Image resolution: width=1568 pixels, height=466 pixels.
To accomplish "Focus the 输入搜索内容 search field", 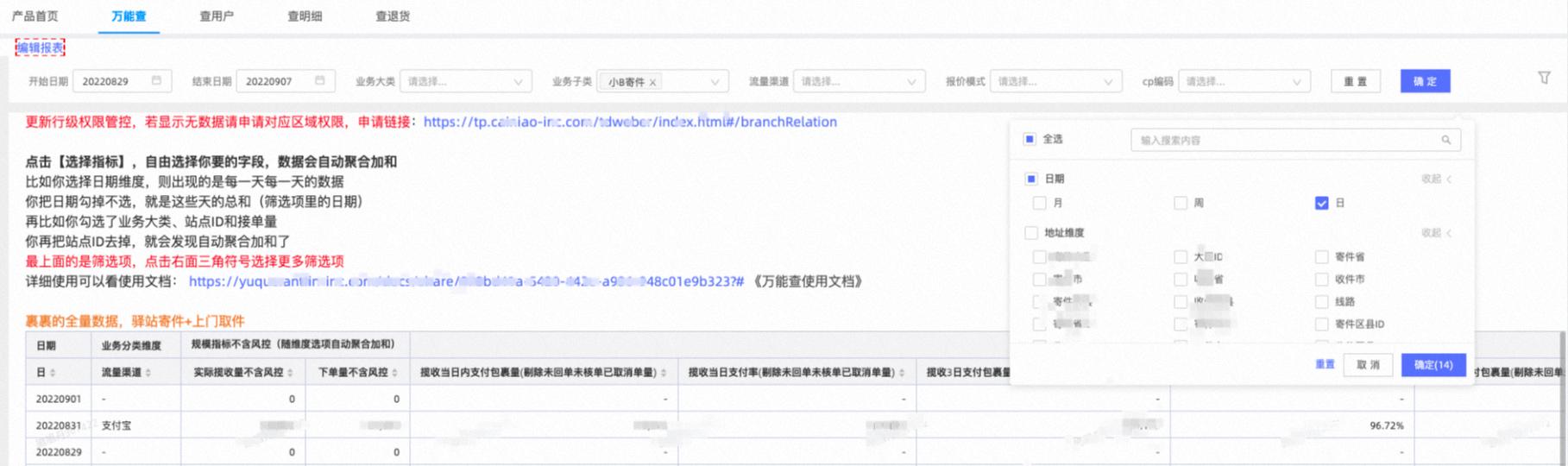I will coord(1295,140).
